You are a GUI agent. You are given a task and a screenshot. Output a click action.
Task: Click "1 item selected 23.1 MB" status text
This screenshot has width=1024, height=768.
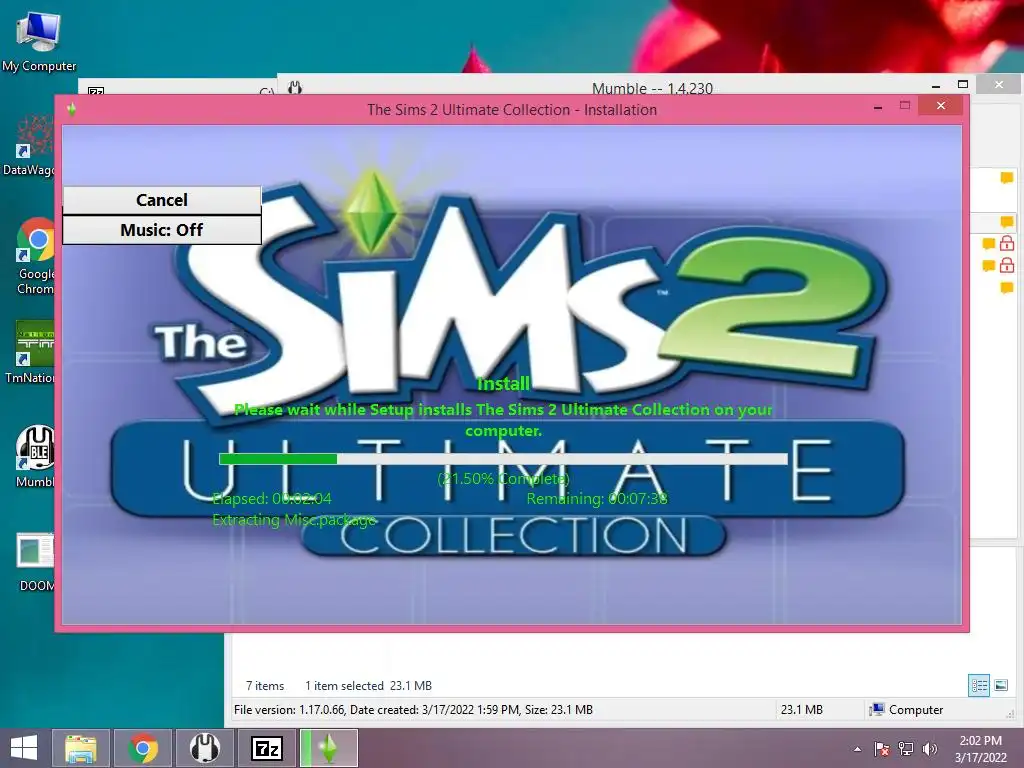[368, 686]
